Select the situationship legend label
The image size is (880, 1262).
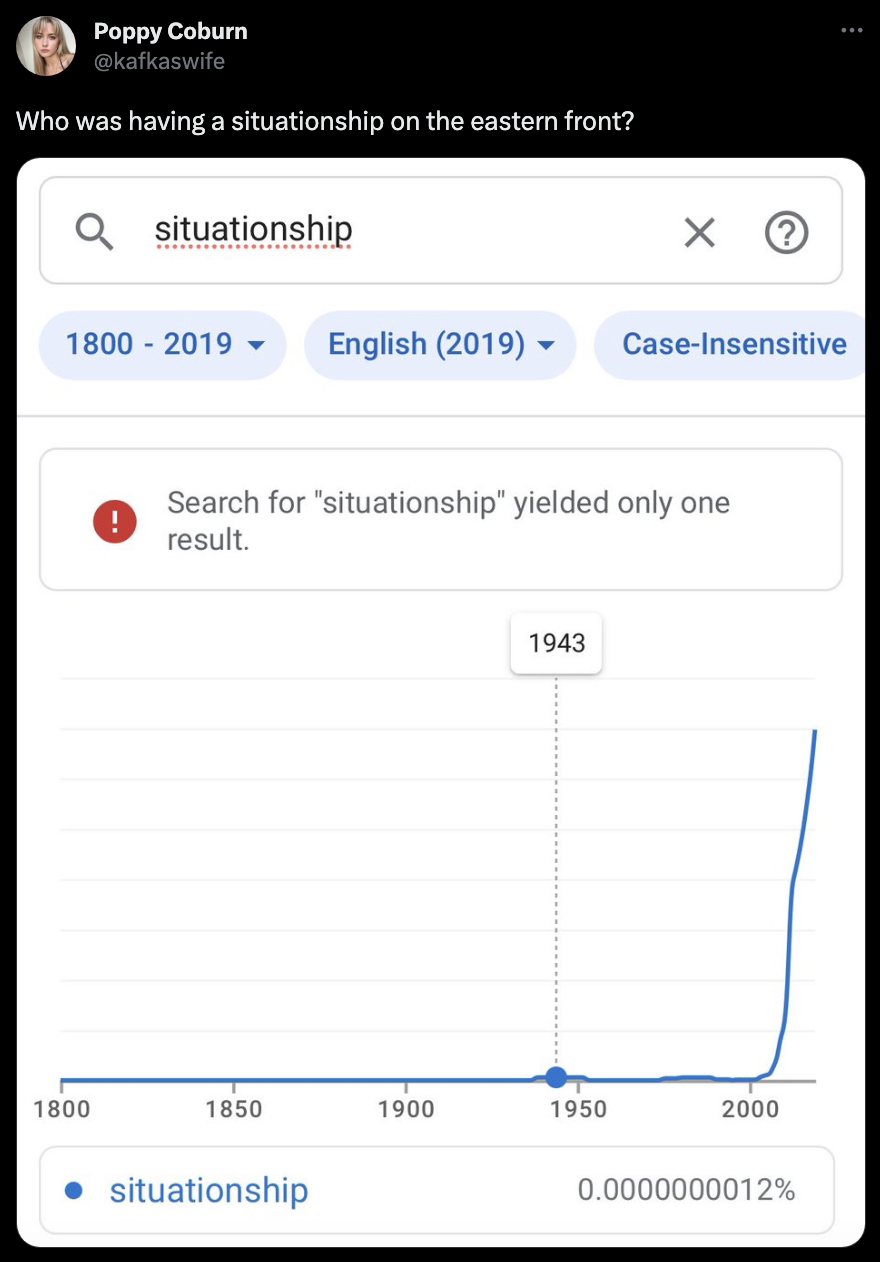tap(209, 1190)
